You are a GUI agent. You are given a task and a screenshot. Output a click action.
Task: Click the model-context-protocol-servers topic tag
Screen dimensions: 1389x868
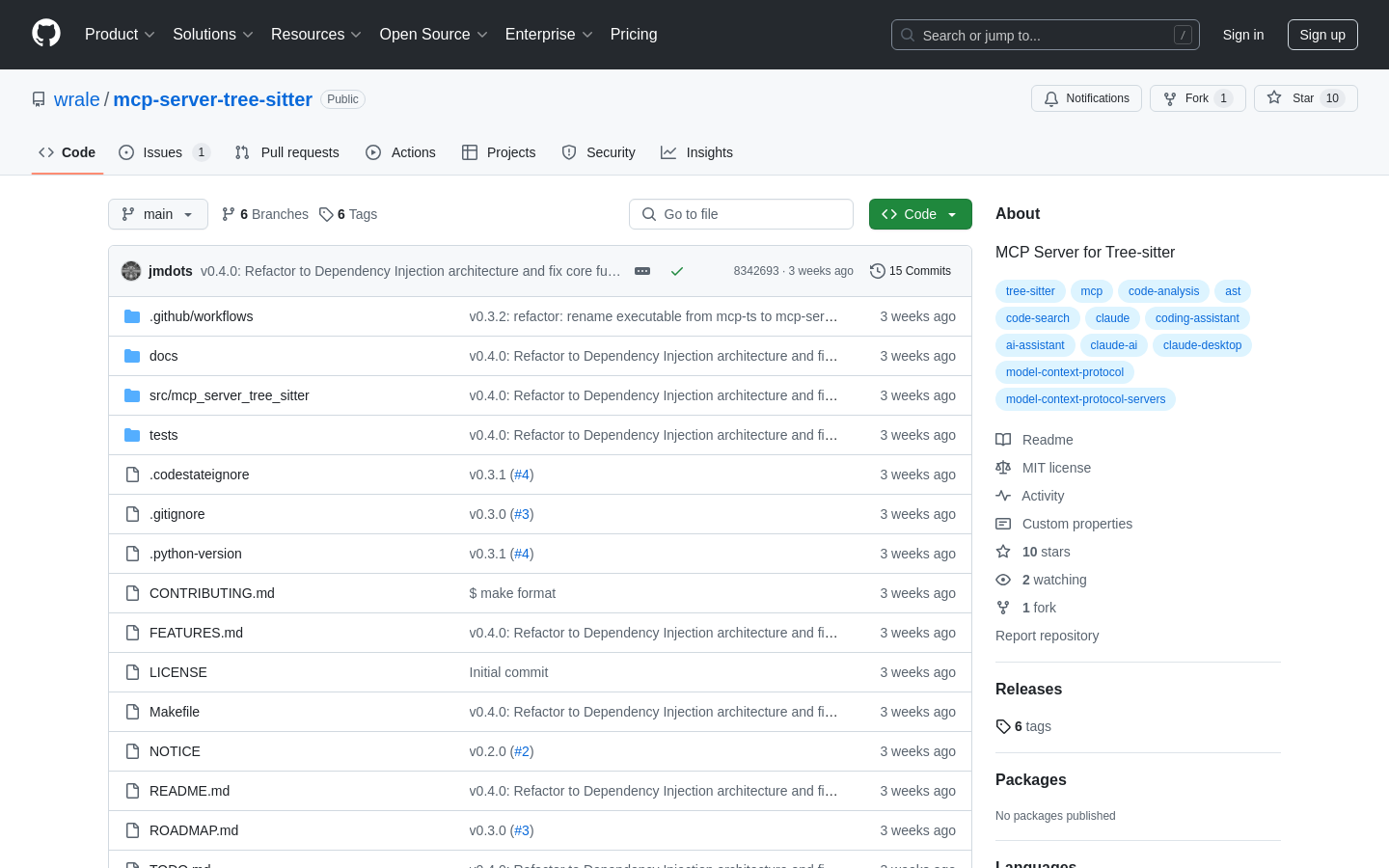pyautogui.click(x=1085, y=399)
